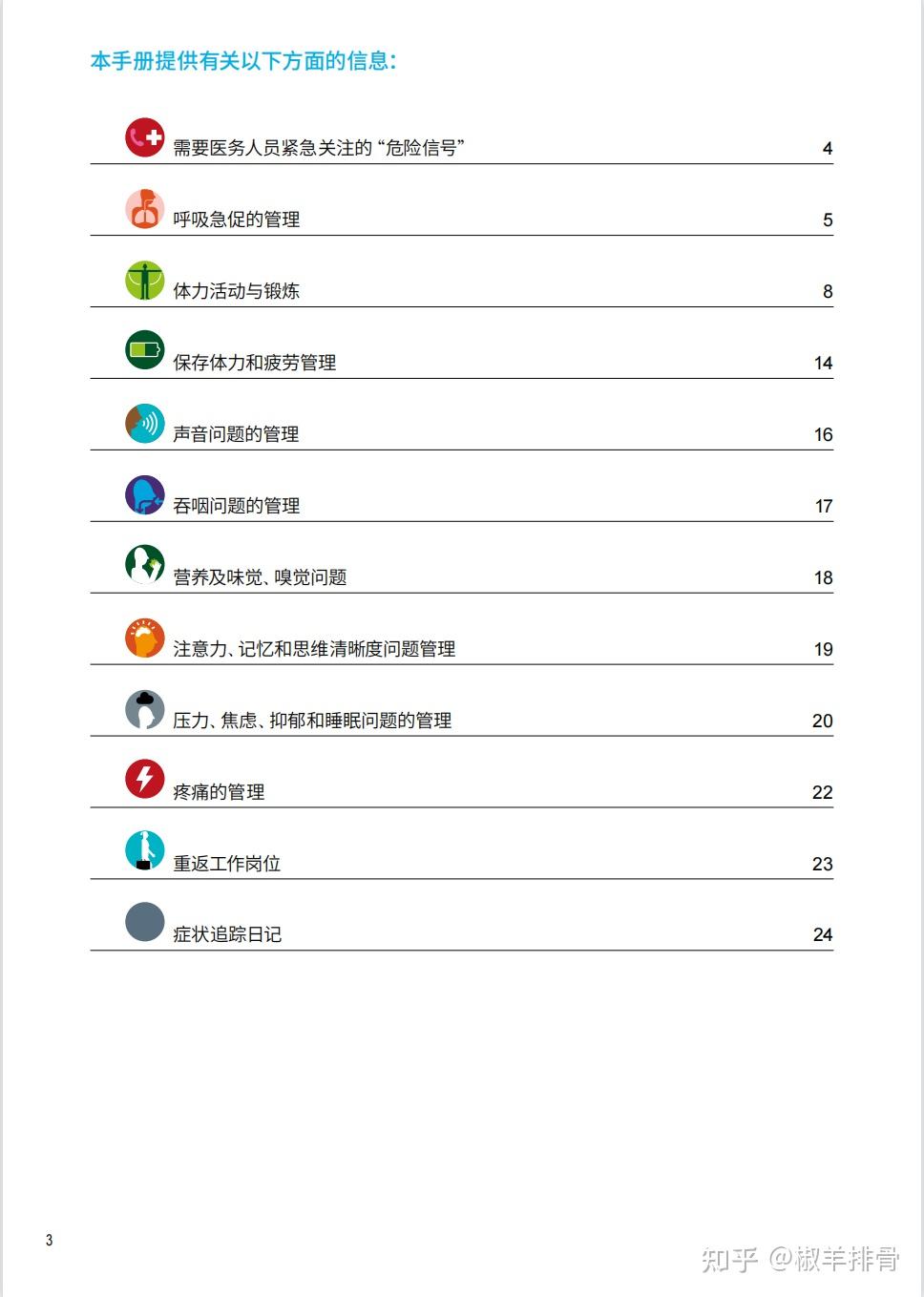The width and height of the screenshot is (924, 1297).
Task: Click the lungs breathing icon
Action: click(x=145, y=209)
